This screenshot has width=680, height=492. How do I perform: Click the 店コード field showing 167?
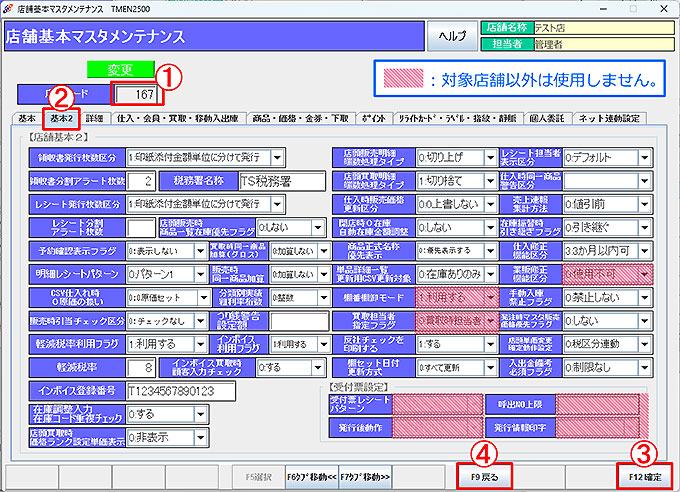pos(137,94)
